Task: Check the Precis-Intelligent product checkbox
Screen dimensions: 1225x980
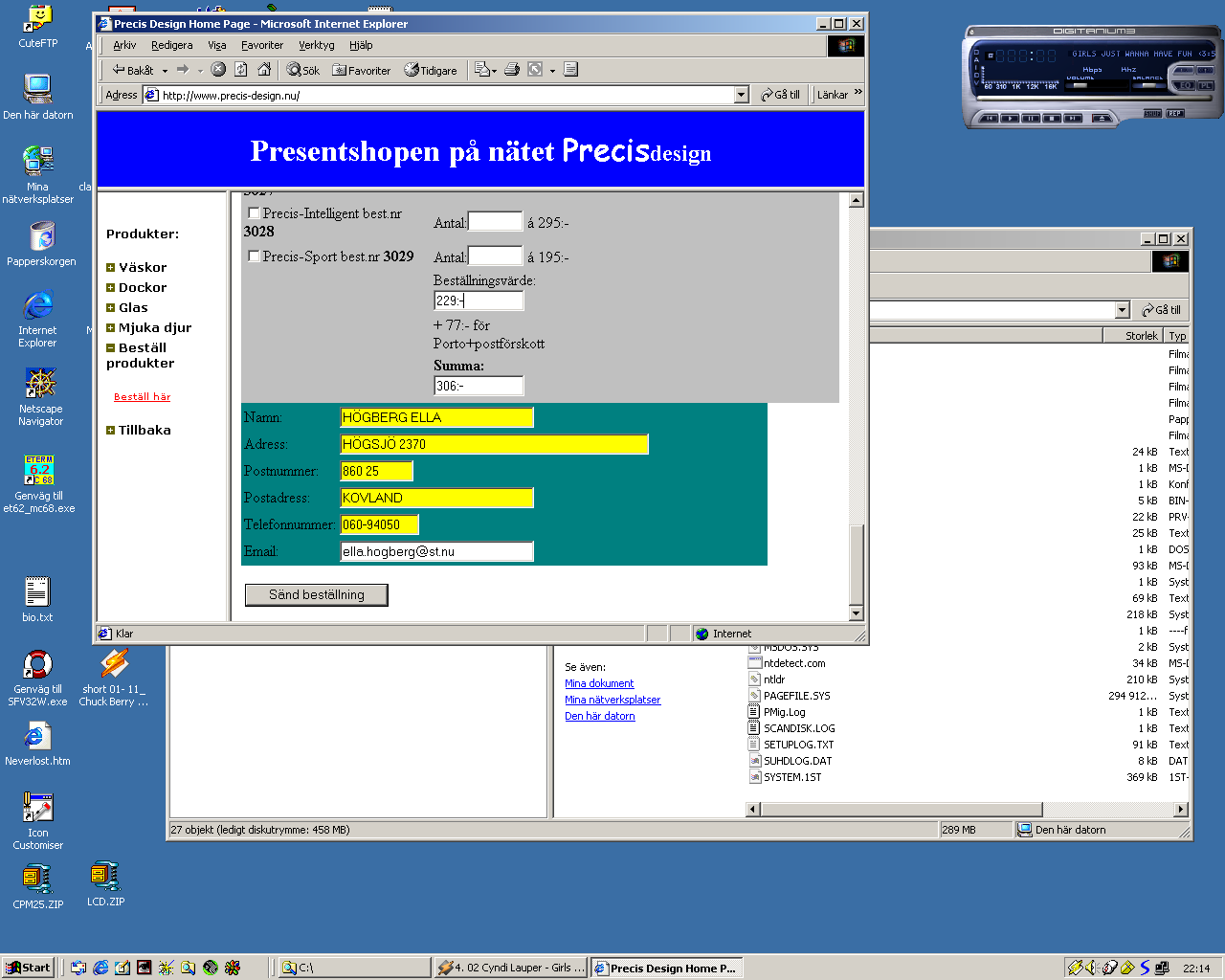Action: click(254, 213)
